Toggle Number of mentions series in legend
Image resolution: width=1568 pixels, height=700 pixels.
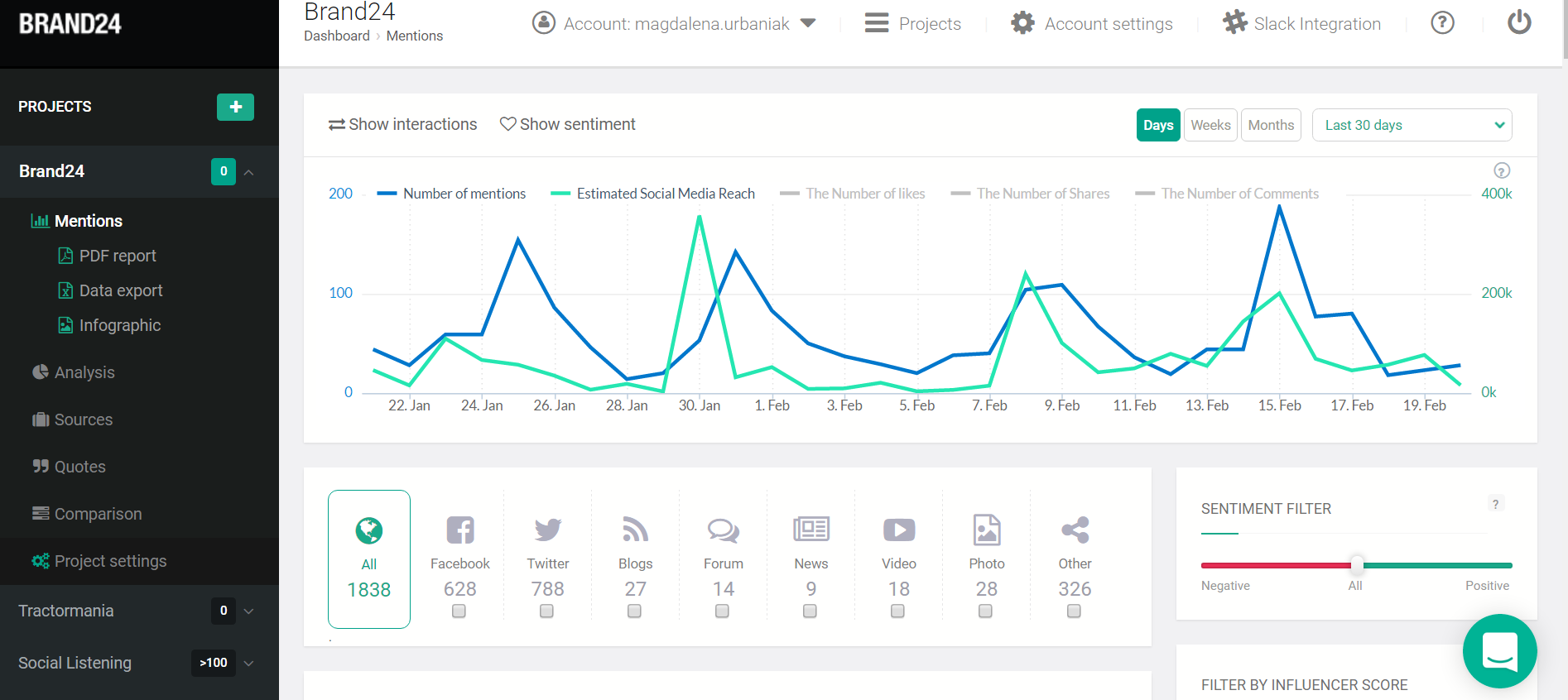point(451,194)
